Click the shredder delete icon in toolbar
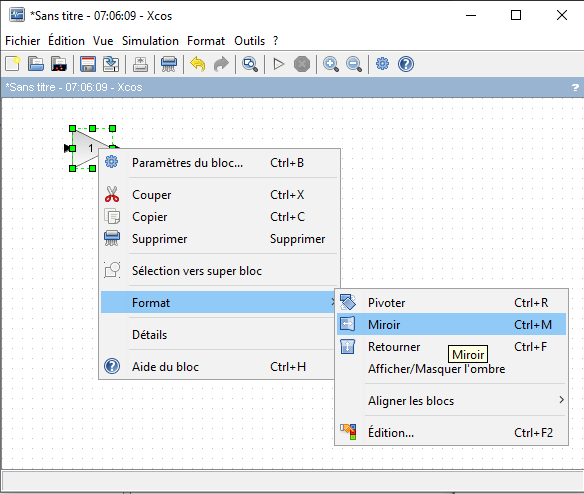This screenshot has height=494, width=584. 169,64
